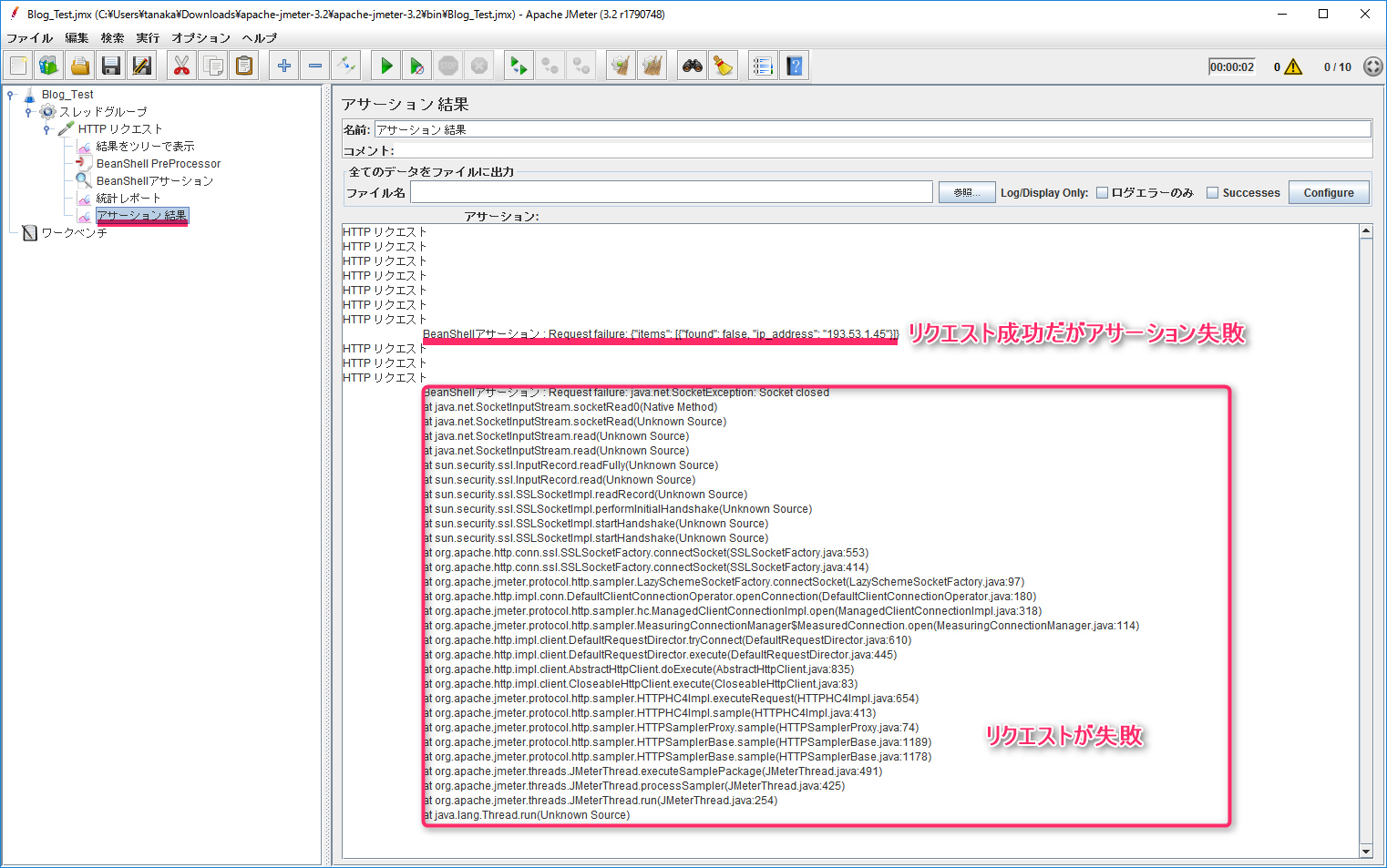The width and height of the screenshot is (1387, 868).
Task: Select 結果をツリーで表示 listener
Action: click(146, 147)
